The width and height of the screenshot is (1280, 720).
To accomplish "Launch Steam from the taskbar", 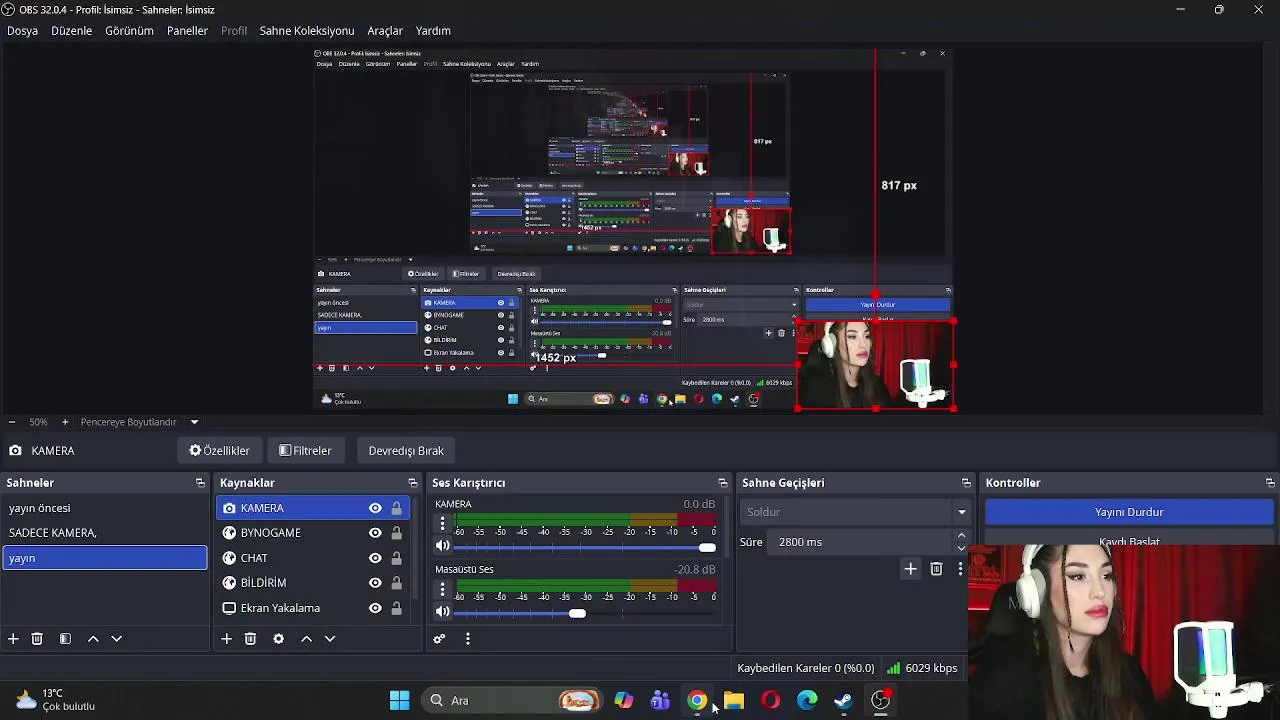I will pyautogui.click(x=844, y=700).
